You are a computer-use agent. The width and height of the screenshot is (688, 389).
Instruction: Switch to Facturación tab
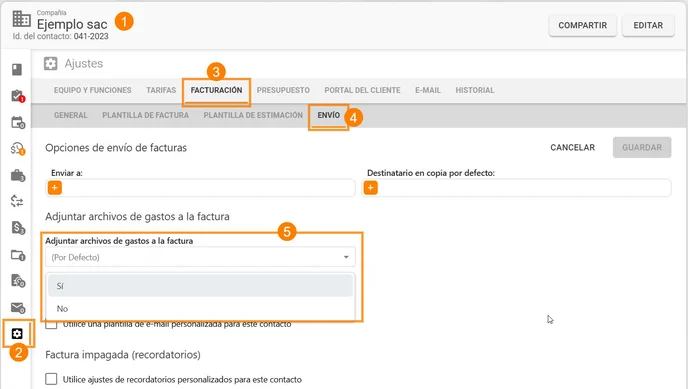point(216,90)
